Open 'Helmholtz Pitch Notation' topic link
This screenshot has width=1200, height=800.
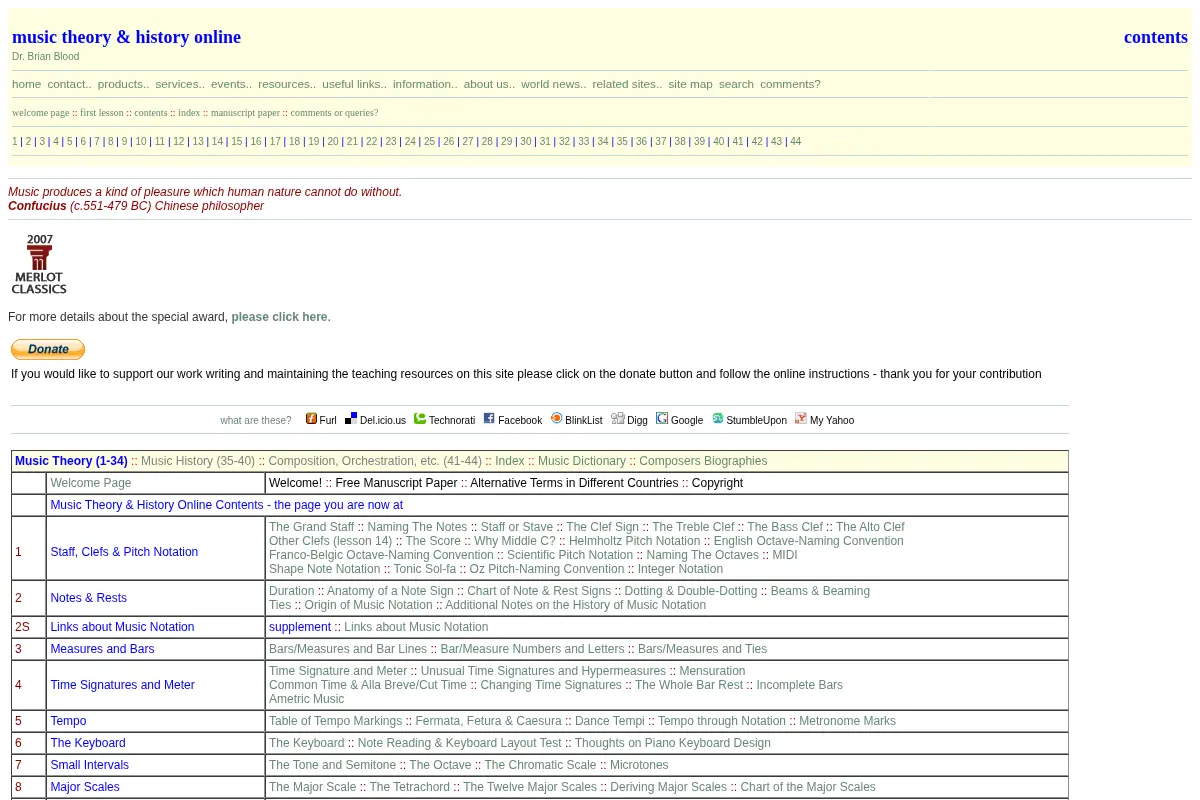coord(635,541)
